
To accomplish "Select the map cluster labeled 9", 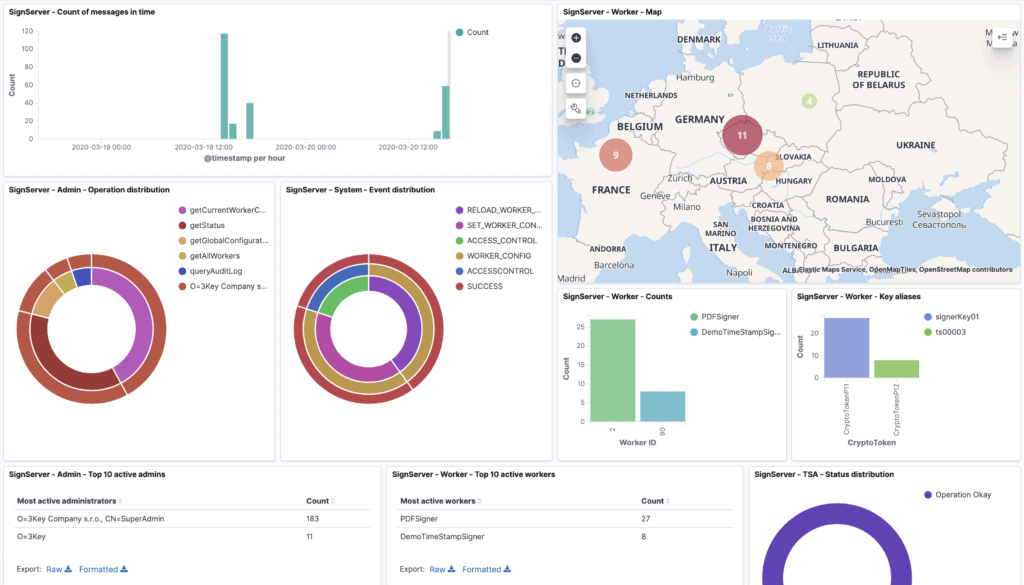I will pyautogui.click(x=615, y=155).
